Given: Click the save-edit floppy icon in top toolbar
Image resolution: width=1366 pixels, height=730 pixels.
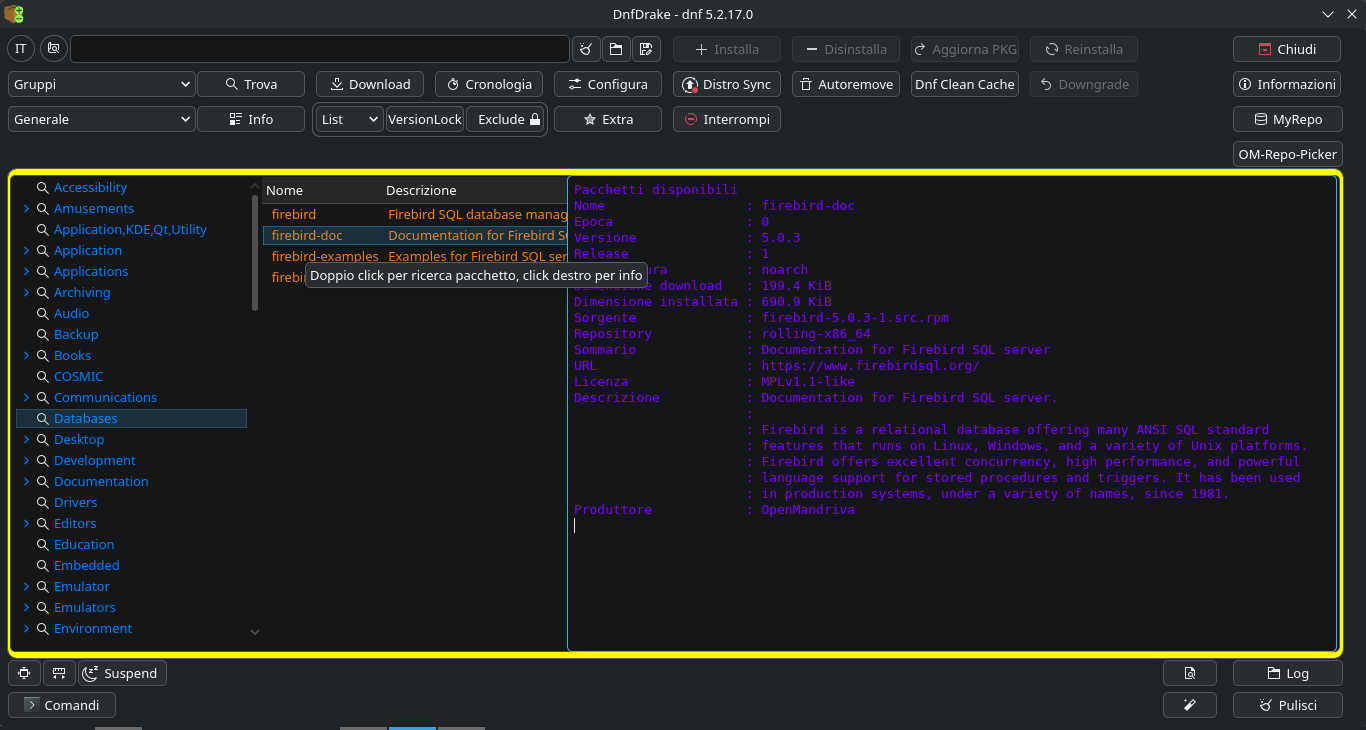Looking at the screenshot, I should (x=645, y=49).
